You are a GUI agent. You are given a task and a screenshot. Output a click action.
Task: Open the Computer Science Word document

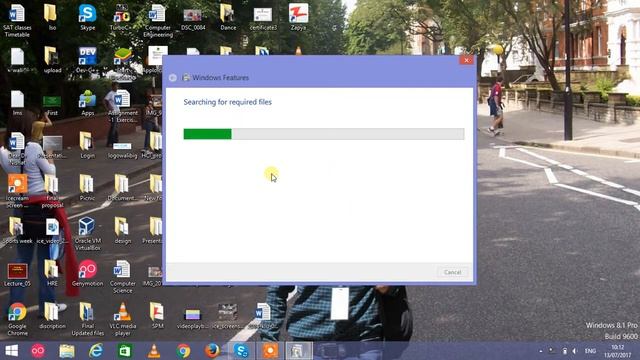point(122,277)
